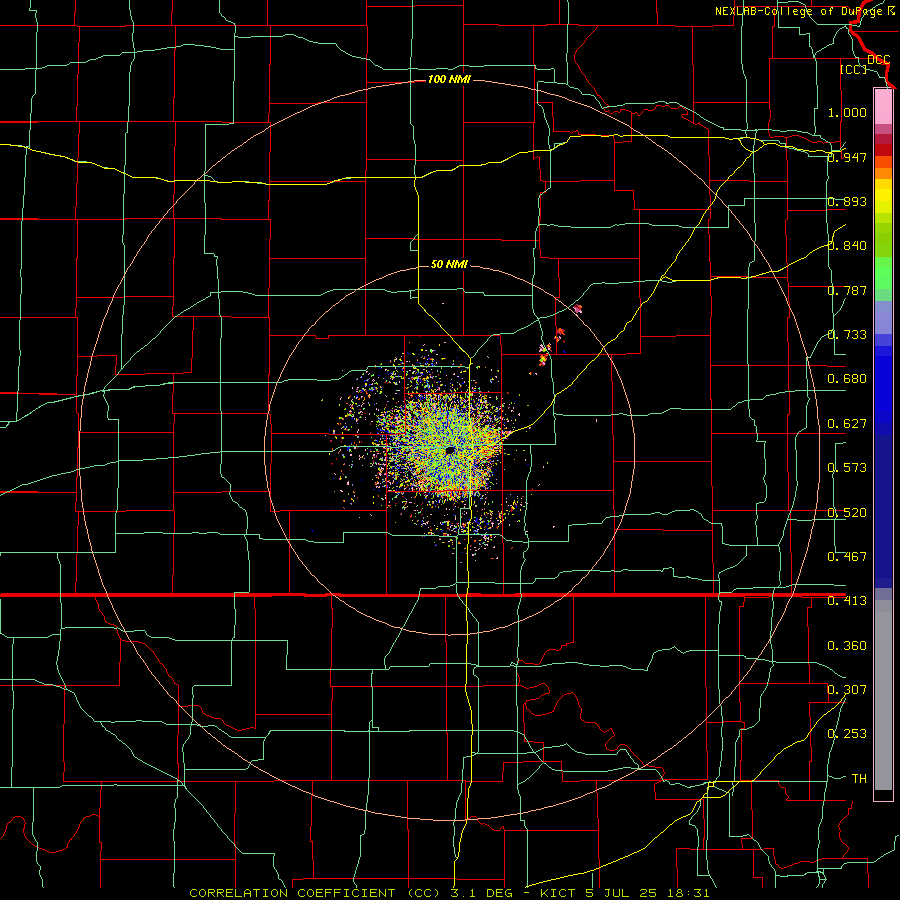900x900 pixels.
Task: Click the [CC] legend label
Action: coord(853,69)
